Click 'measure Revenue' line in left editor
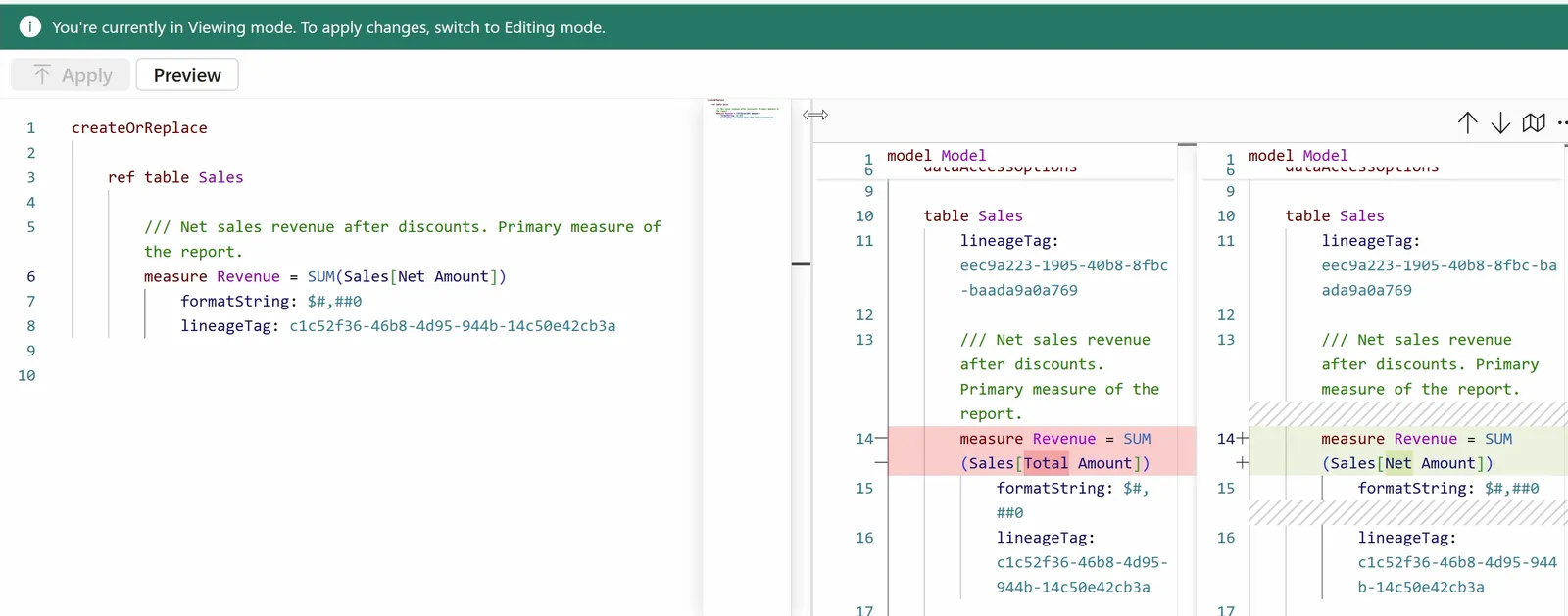Image resolution: width=1568 pixels, height=616 pixels. coord(325,276)
